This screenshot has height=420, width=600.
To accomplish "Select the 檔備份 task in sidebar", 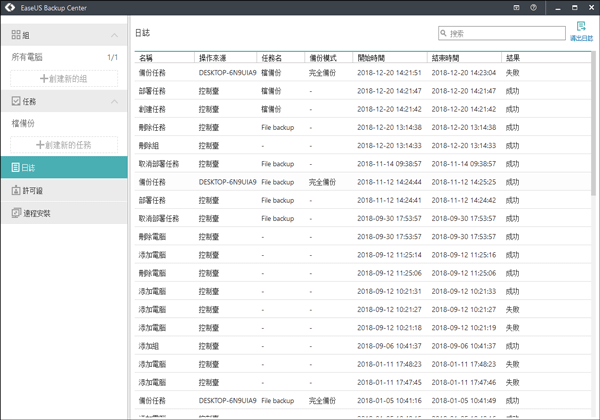I will click(x=23, y=123).
